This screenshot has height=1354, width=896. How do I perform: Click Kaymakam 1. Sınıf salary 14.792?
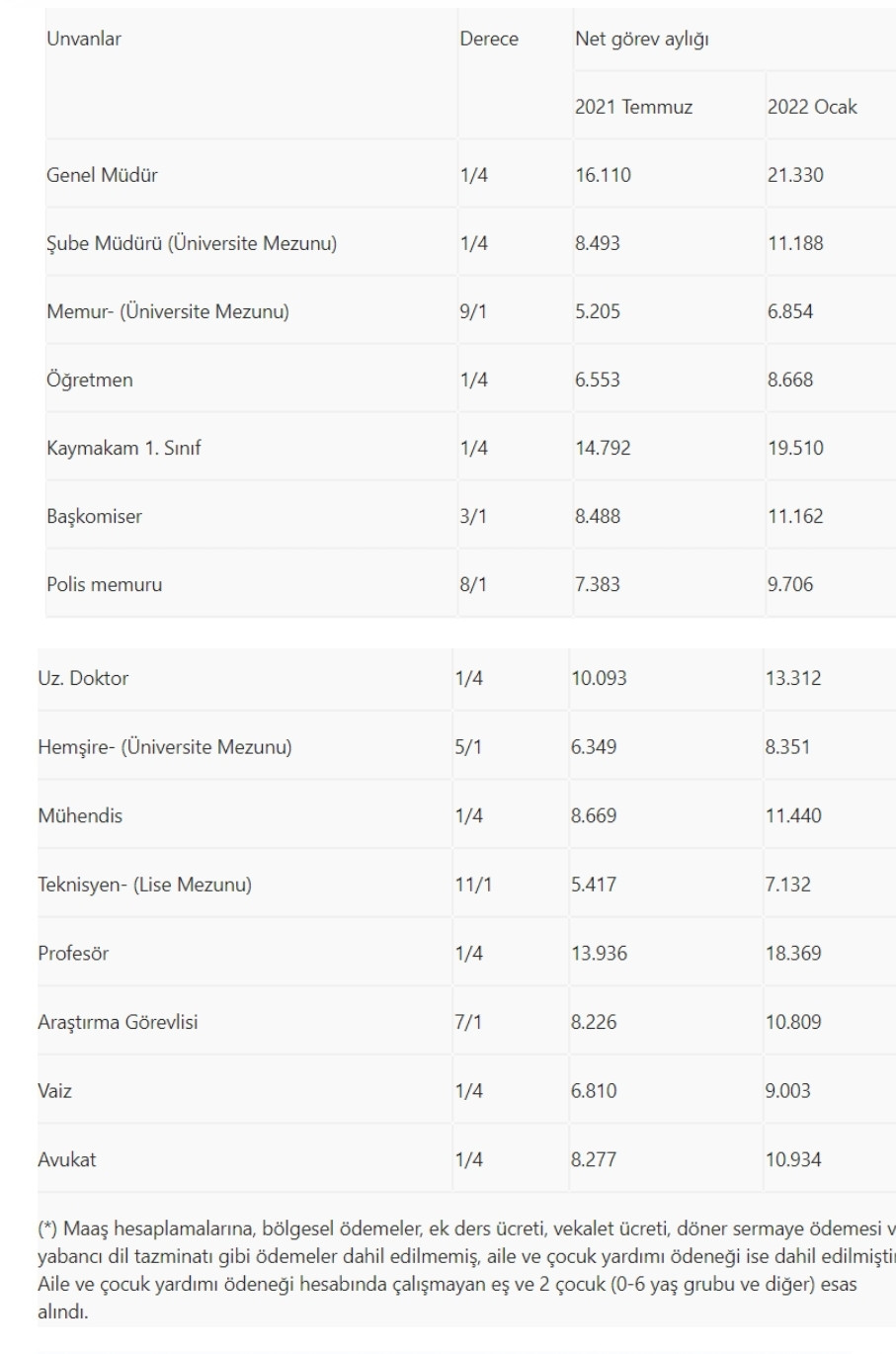(x=603, y=448)
